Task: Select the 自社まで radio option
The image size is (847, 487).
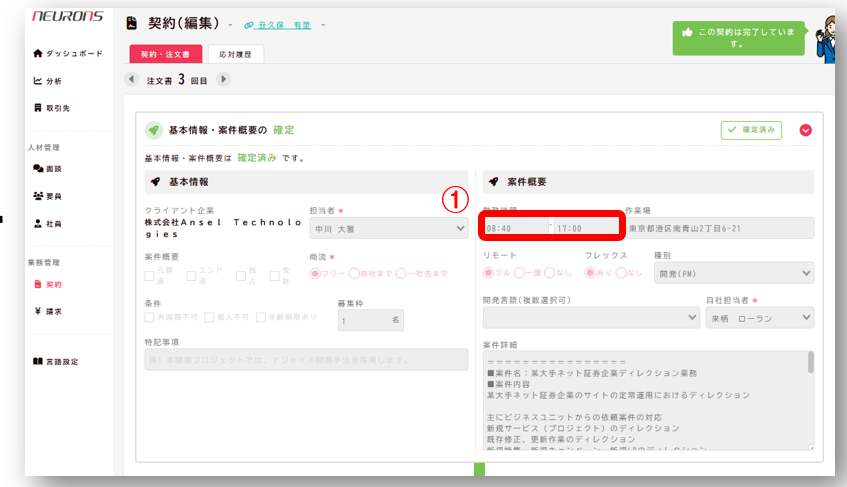Action: click(x=355, y=274)
